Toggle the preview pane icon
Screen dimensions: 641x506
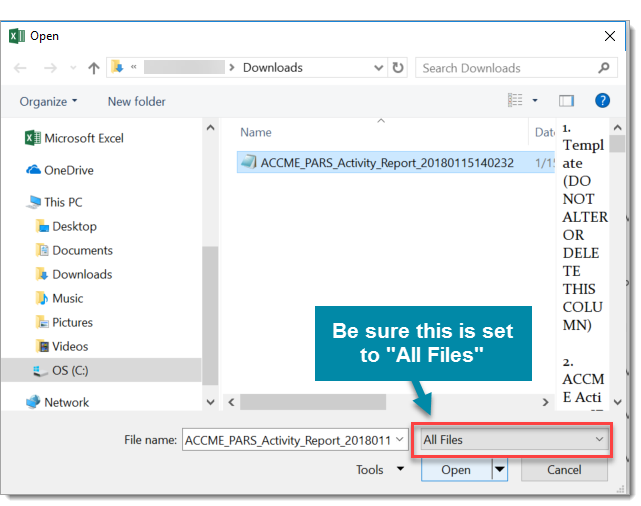(567, 101)
